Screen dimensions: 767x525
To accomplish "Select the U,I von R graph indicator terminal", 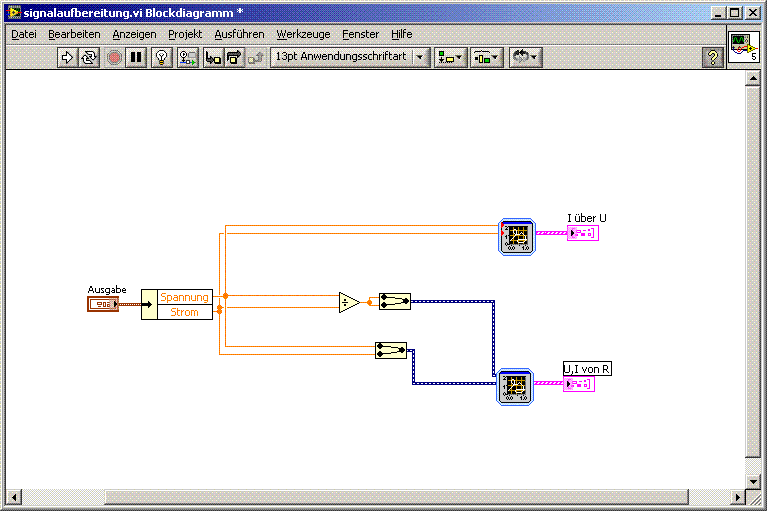I will click(x=579, y=384).
